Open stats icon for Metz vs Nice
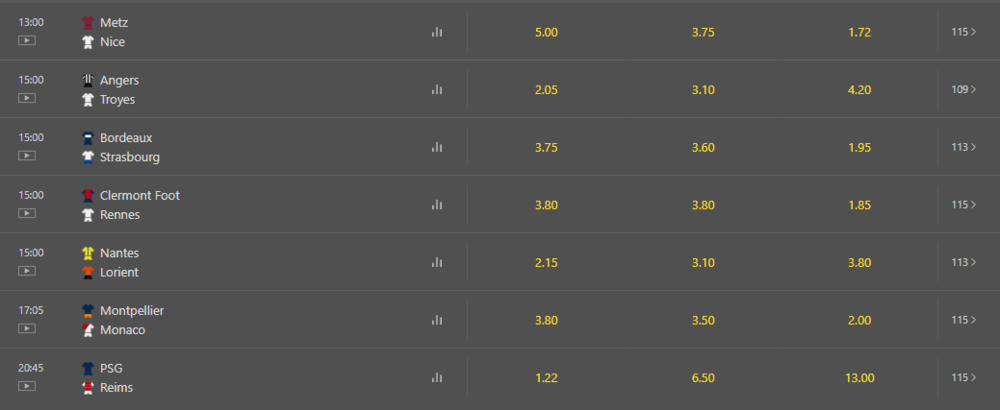Image resolution: width=1000 pixels, height=410 pixels. [437, 32]
